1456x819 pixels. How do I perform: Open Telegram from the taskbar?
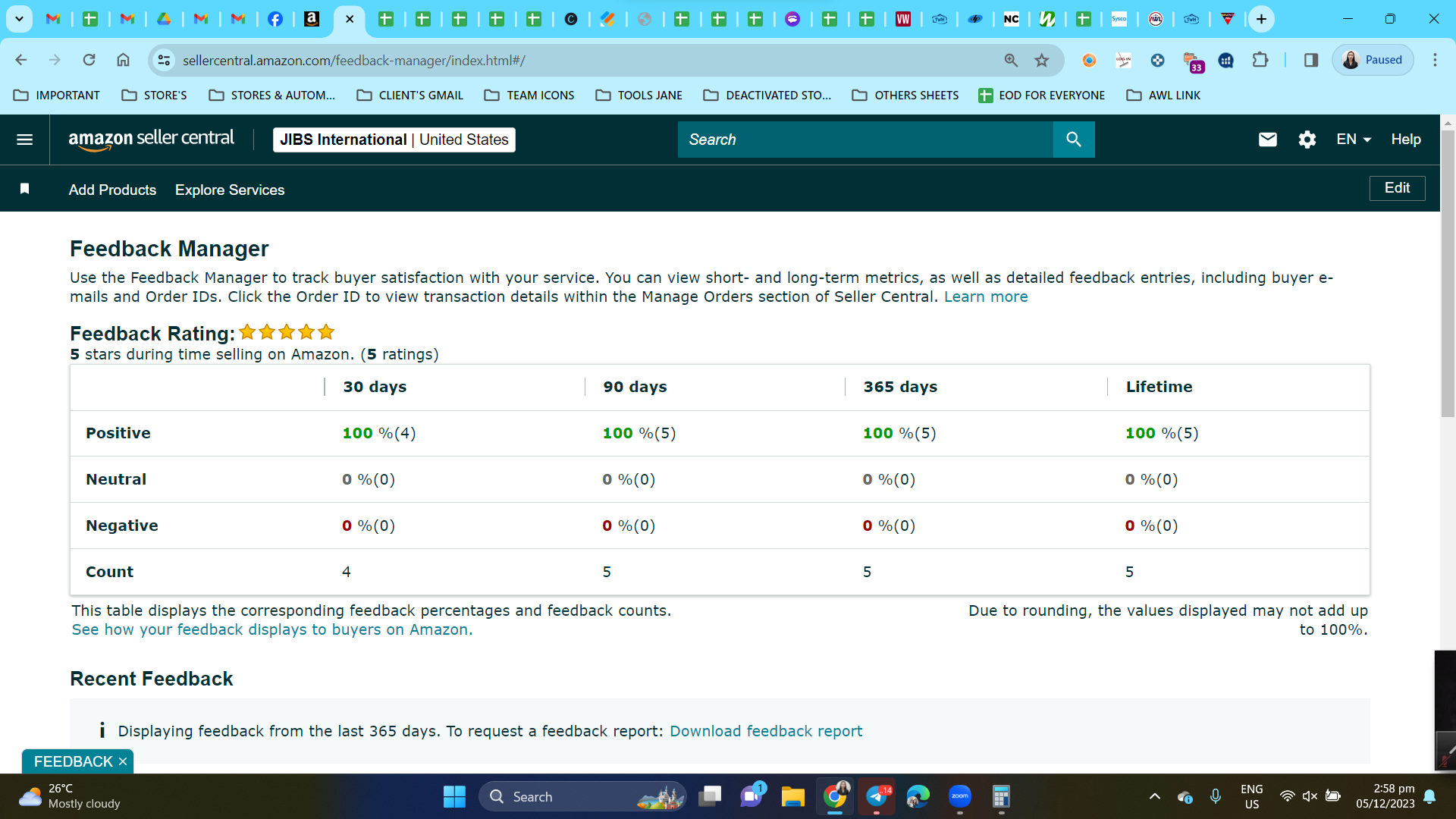877,796
